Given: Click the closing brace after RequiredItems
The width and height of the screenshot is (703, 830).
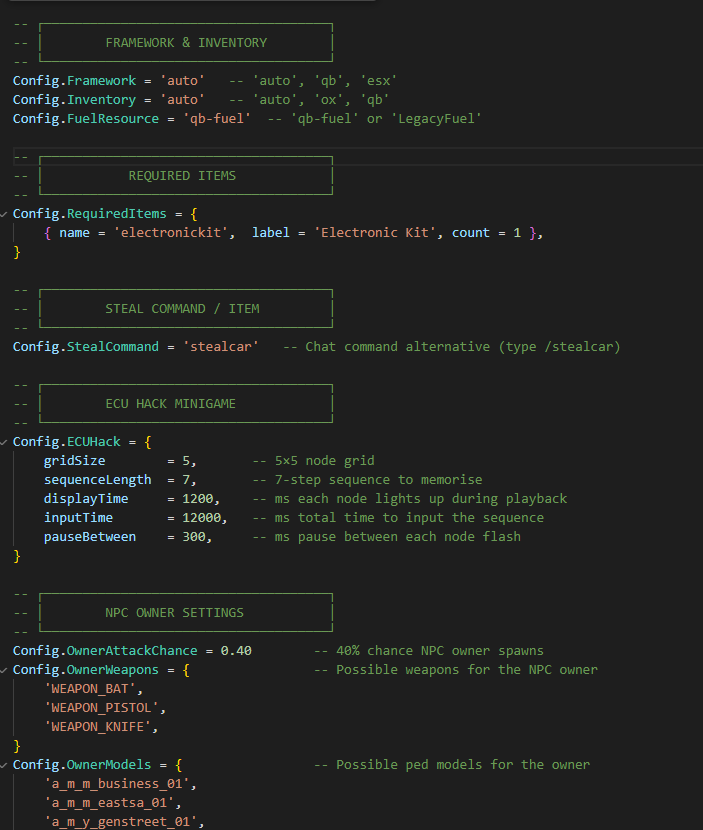Looking at the screenshot, I should point(16,252).
